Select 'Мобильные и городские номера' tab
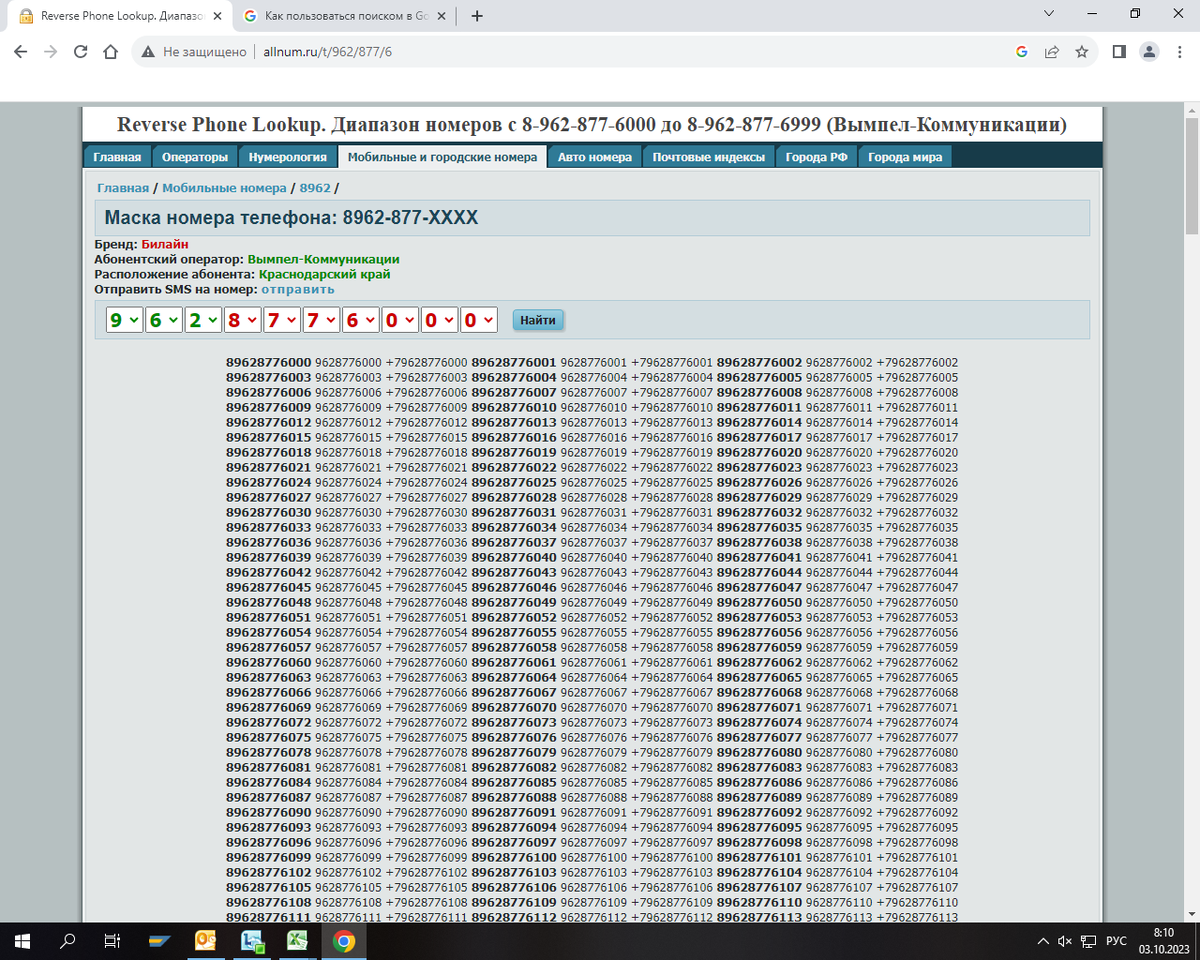The width and height of the screenshot is (1200, 960). (x=442, y=157)
